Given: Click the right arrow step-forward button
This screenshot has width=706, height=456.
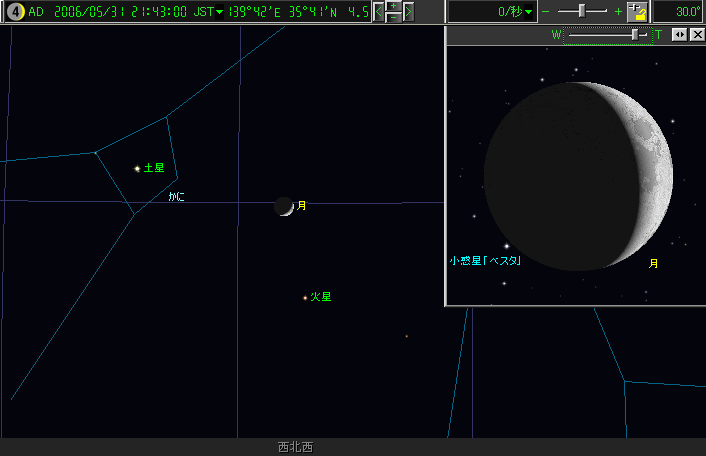Looking at the screenshot, I should click(x=408, y=12).
